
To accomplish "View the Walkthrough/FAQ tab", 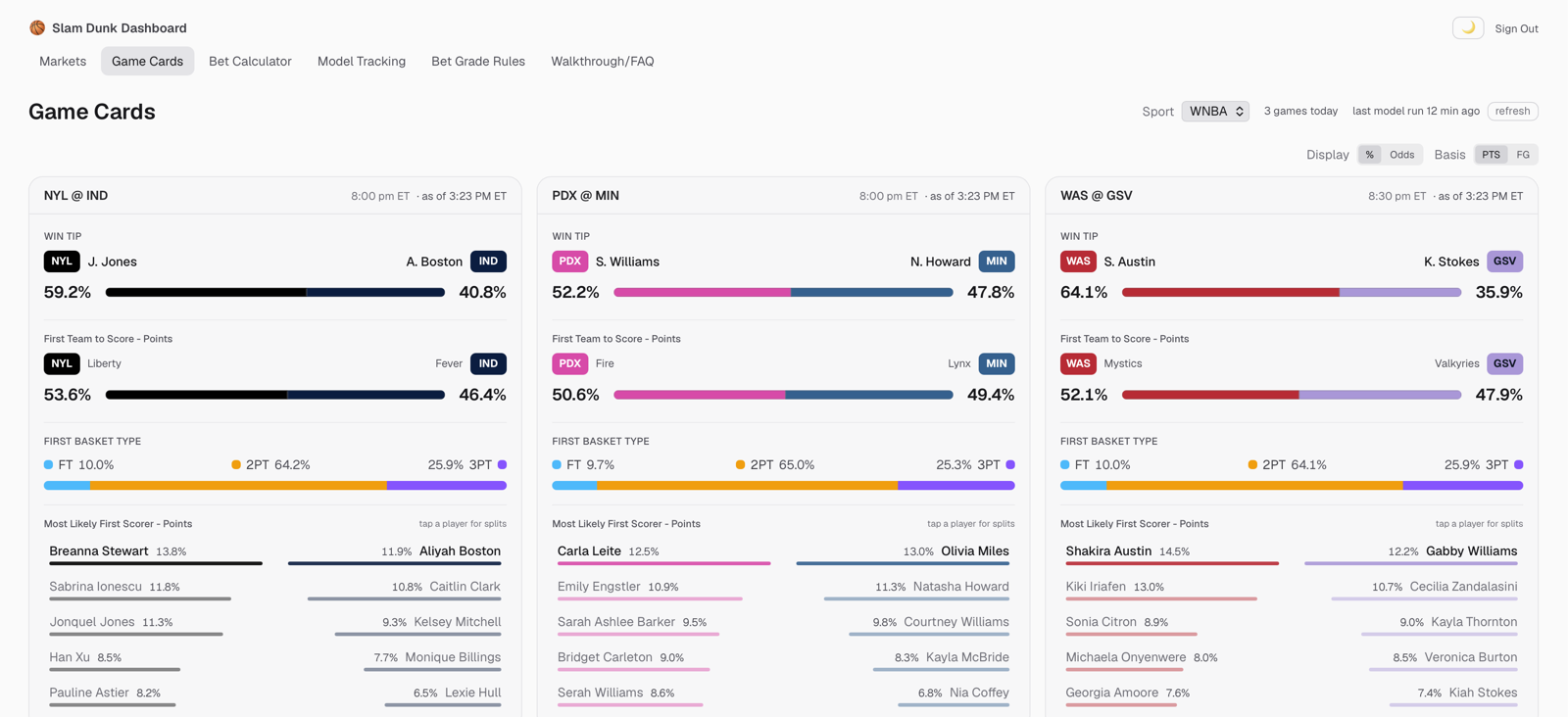I will point(603,61).
